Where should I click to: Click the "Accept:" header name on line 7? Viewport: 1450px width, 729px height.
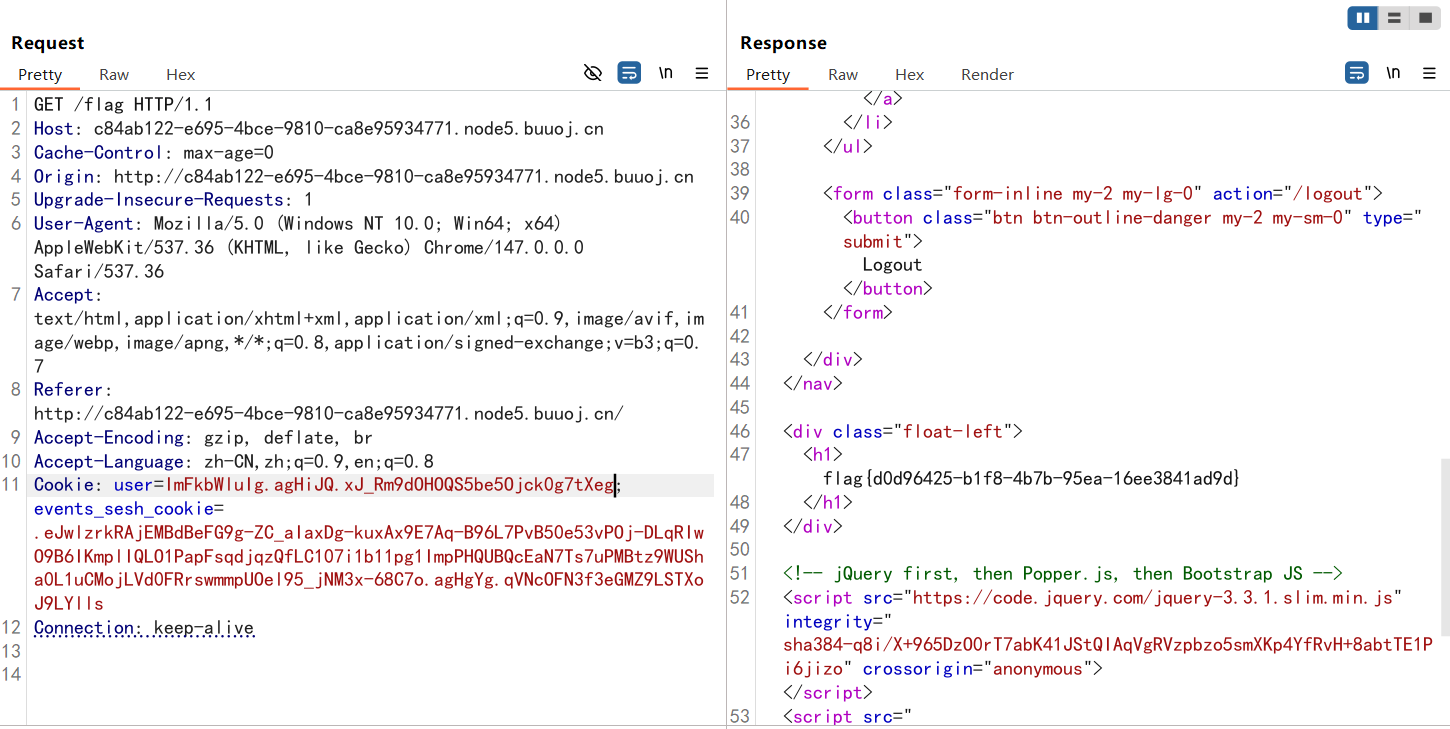(69, 295)
